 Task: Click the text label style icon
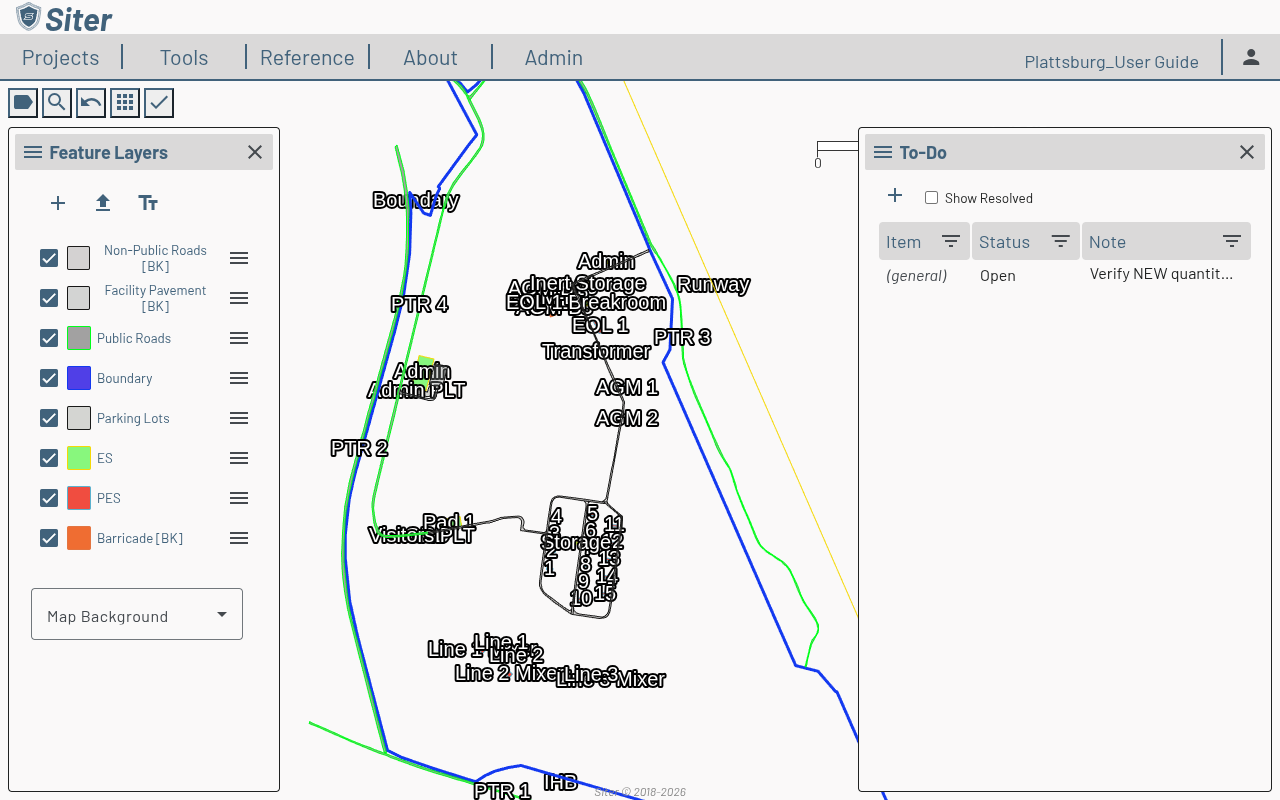[148, 203]
